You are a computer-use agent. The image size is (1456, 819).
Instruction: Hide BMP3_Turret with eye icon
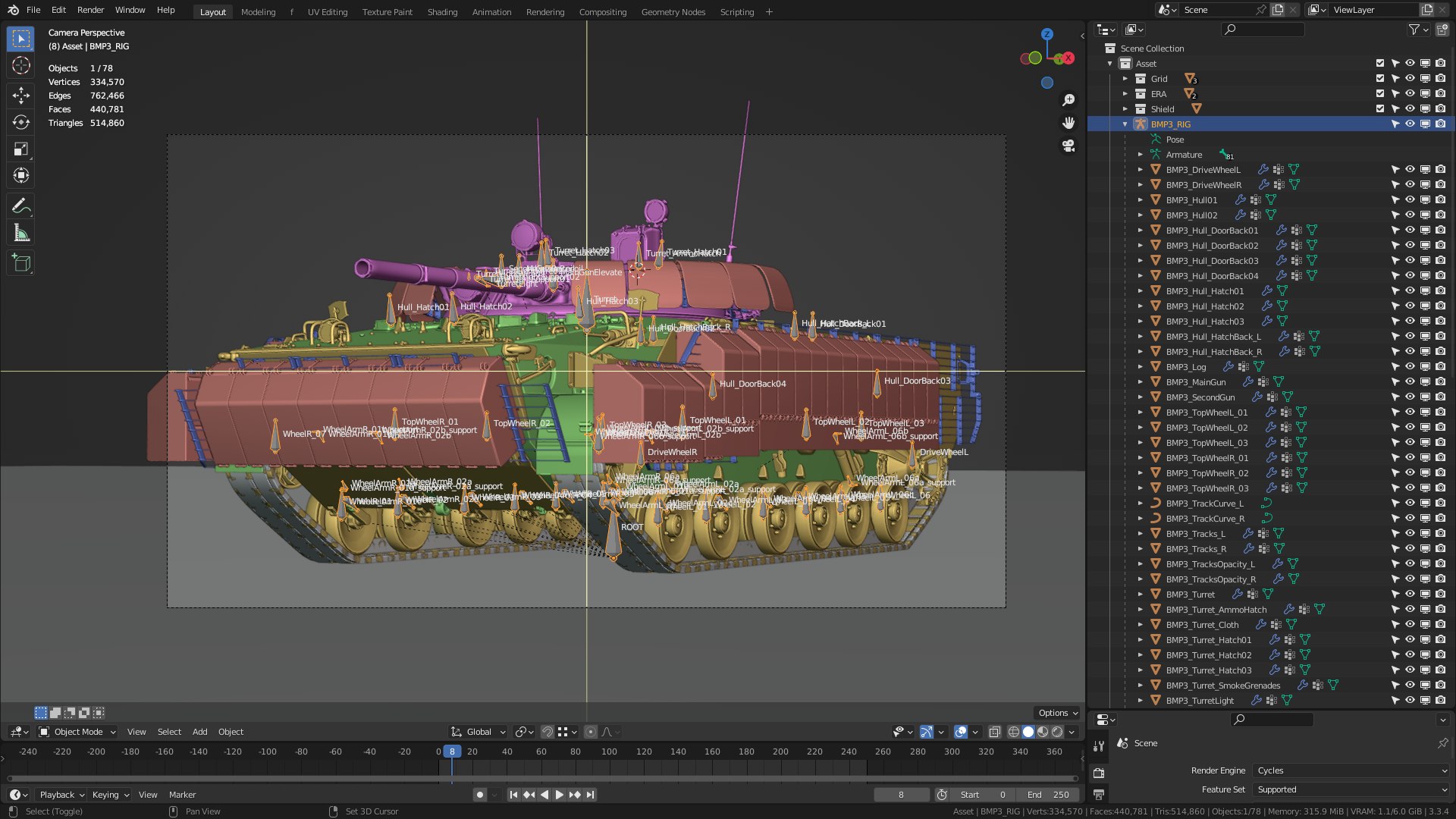point(1410,595)
